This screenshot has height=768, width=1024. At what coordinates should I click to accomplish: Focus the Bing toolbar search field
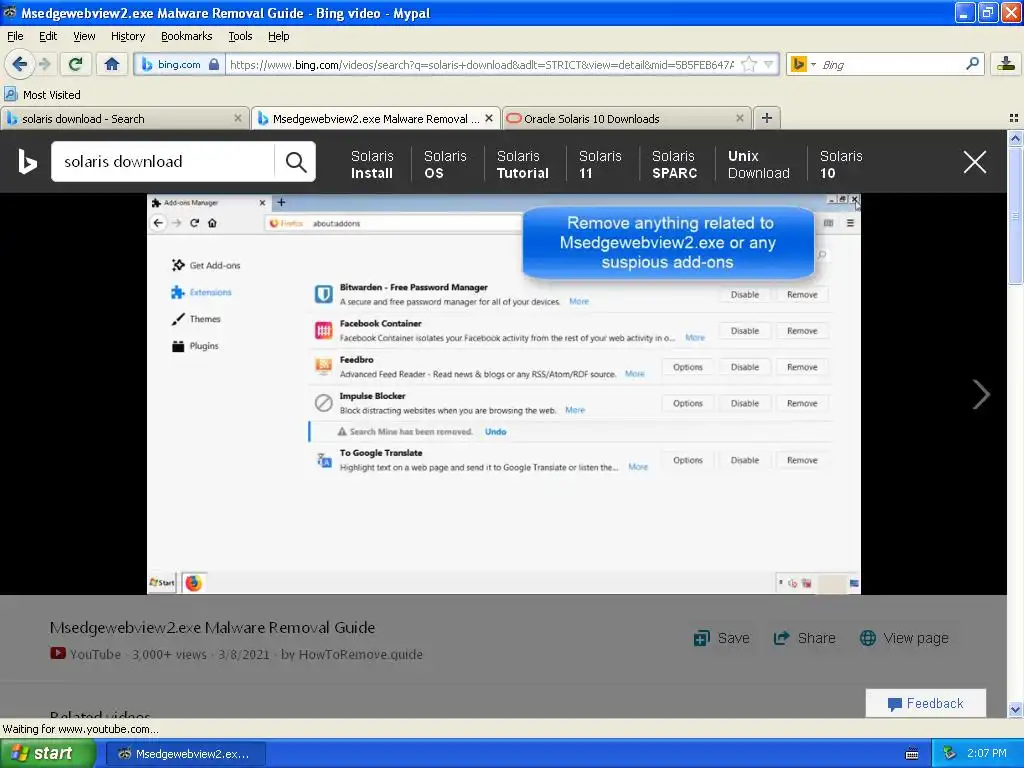coord(891,64)
